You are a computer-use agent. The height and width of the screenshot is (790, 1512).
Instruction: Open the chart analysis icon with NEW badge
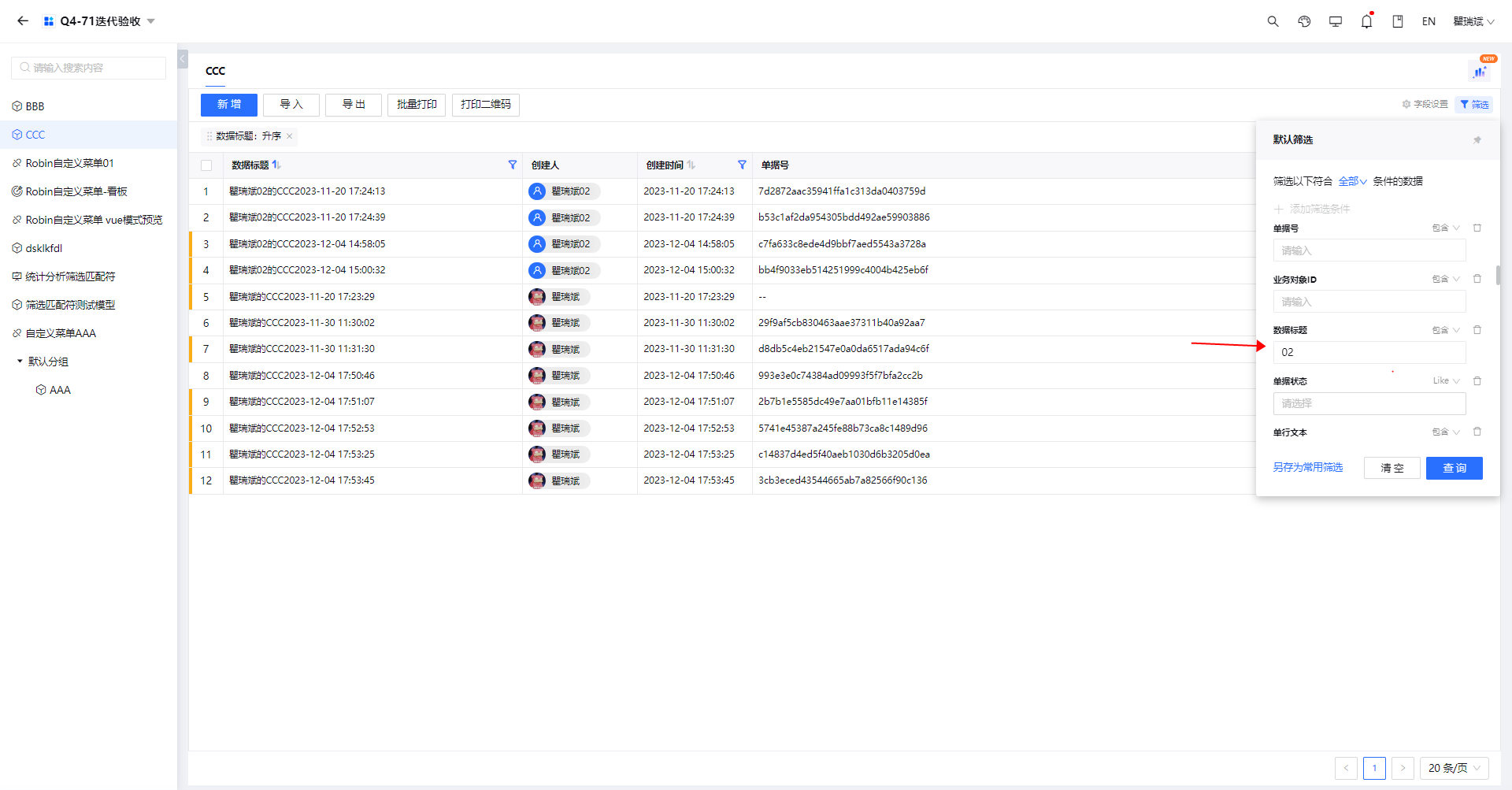(x=1480, y=71)
